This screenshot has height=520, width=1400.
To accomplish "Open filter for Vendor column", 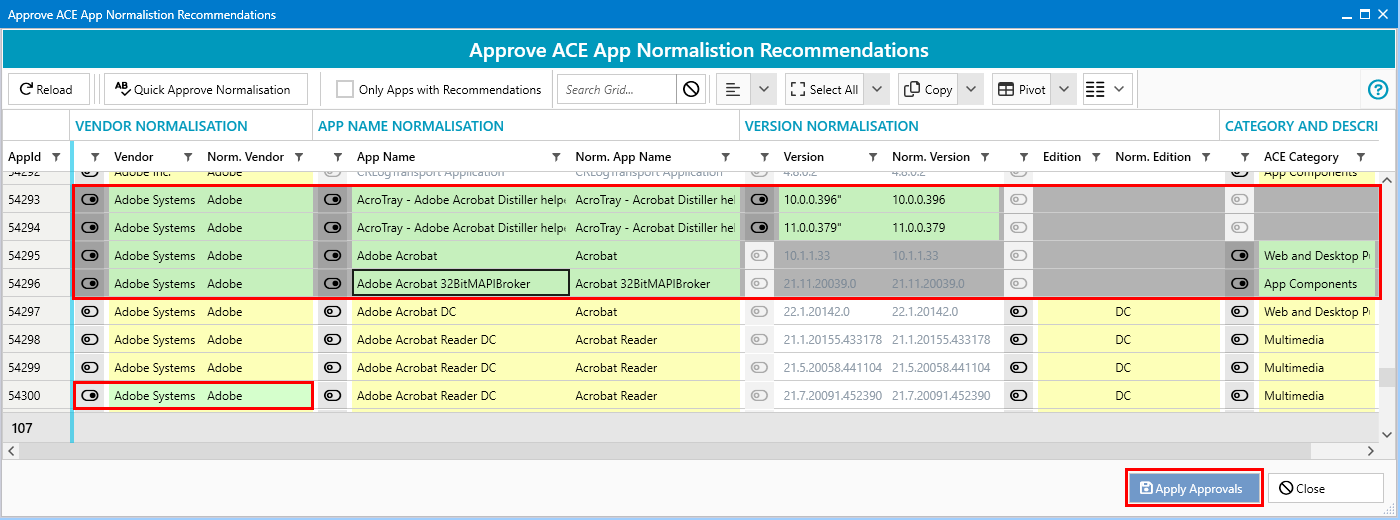I will pos(188,157).
